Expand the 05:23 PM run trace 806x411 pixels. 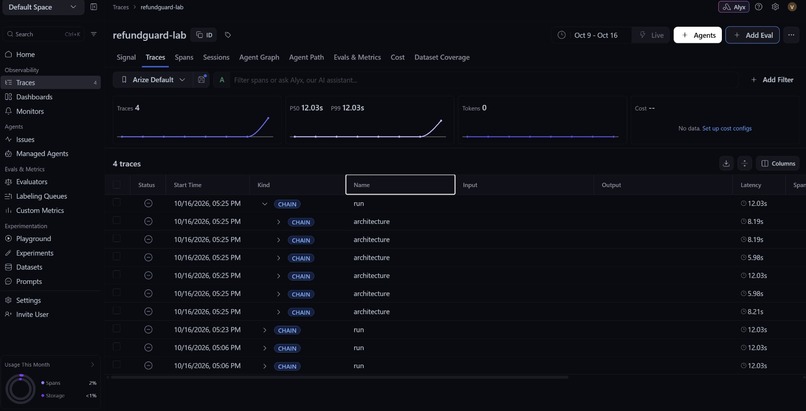tap(265, 330)
